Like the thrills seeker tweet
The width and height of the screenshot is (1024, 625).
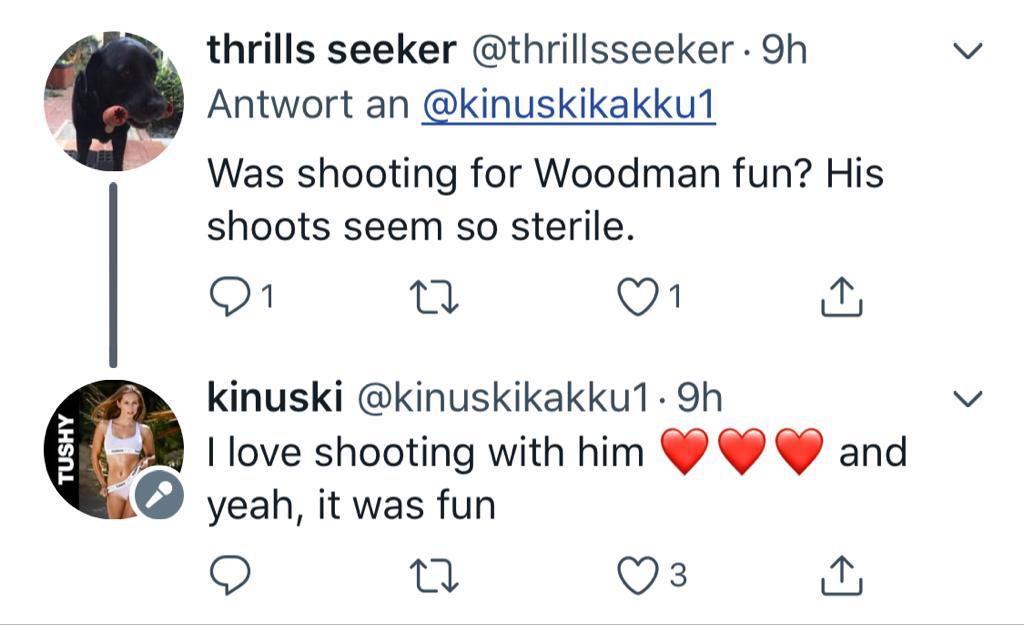638,296
